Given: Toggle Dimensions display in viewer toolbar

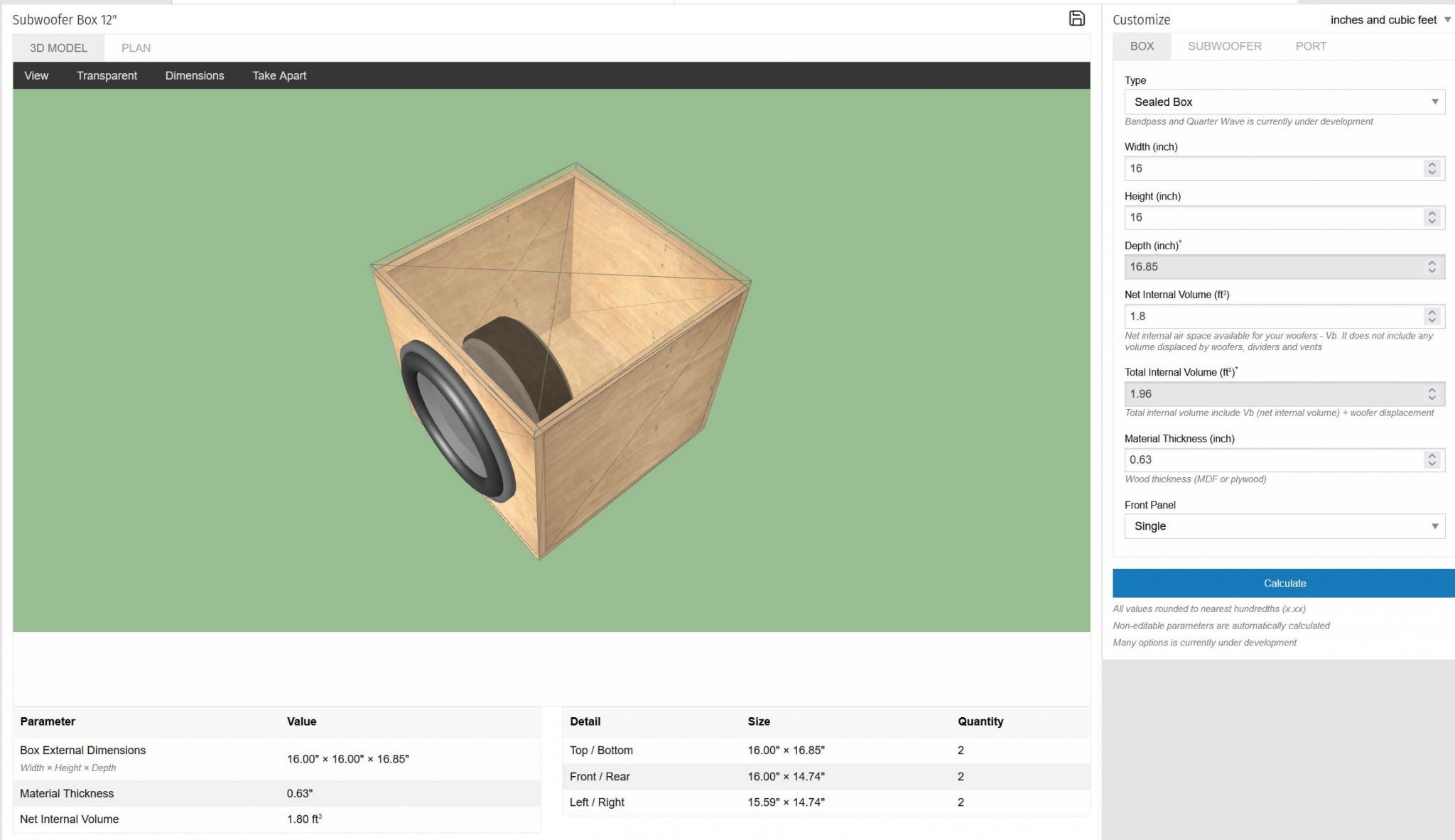Looking at the screenshot, I should click(195, 75).
